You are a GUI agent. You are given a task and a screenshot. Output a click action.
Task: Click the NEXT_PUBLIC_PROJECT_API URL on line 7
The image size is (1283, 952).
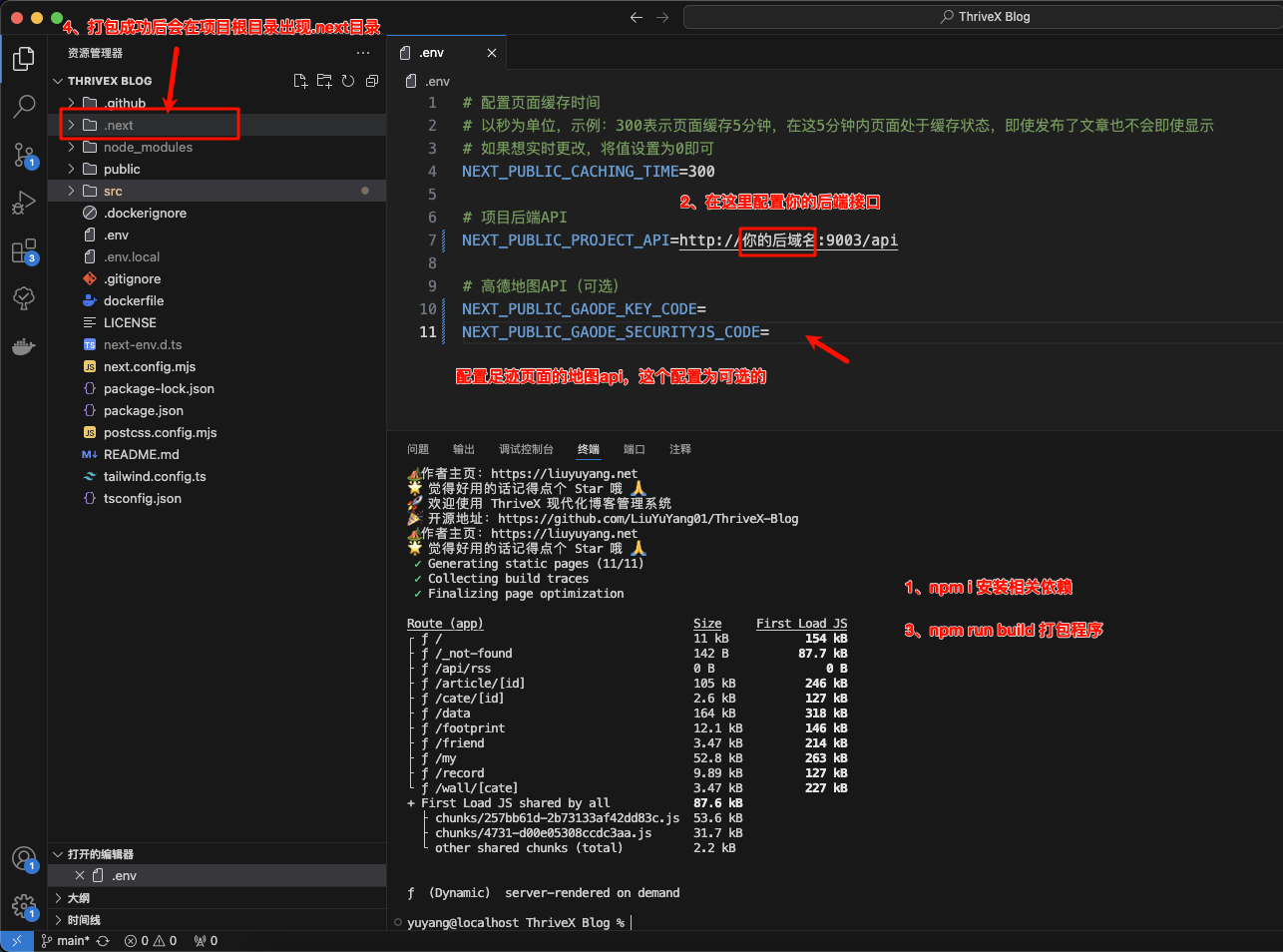coord(788,240)
